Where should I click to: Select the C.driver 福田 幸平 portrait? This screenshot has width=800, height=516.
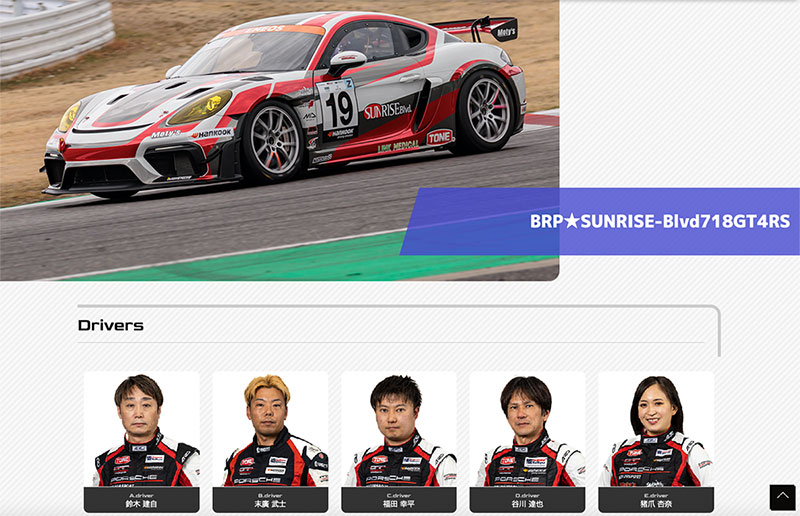[399, 429]
